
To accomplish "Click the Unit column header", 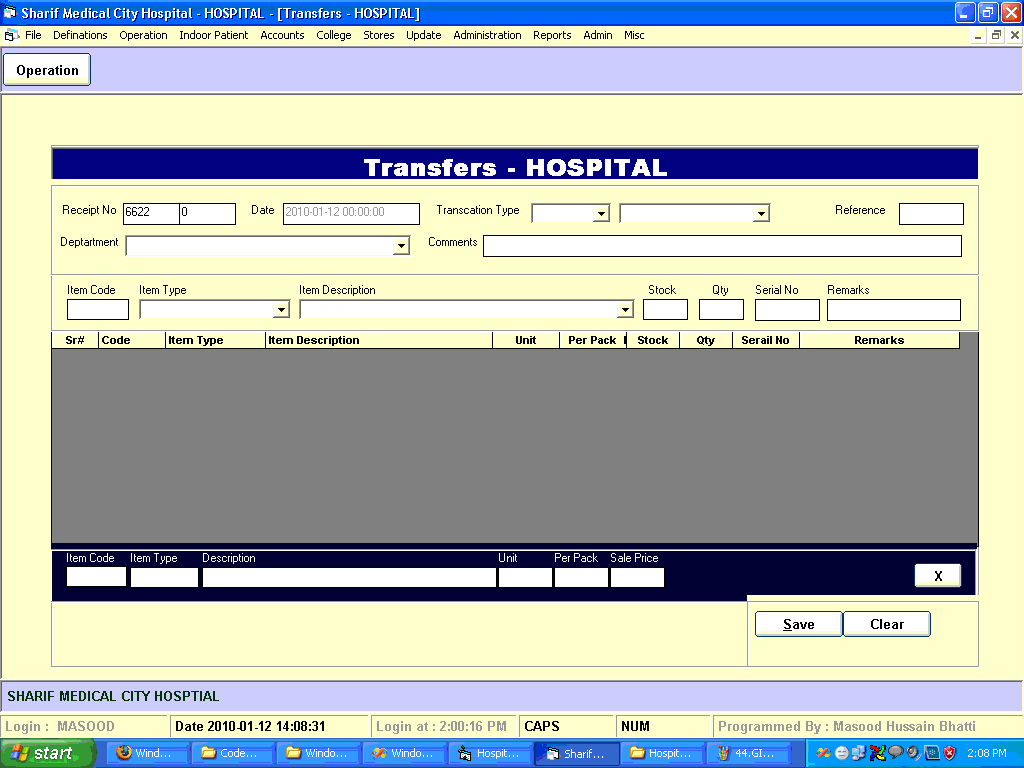I will click(x=526, y=340).
